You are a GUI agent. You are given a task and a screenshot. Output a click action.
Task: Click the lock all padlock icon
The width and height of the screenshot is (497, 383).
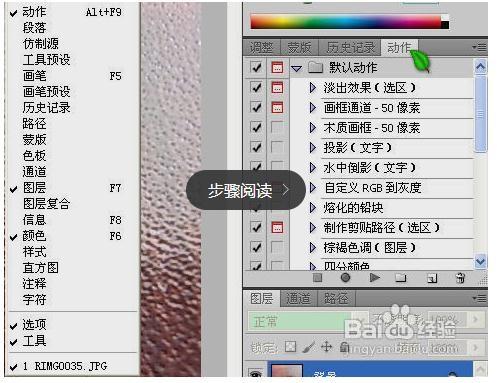tap(344, 347)
